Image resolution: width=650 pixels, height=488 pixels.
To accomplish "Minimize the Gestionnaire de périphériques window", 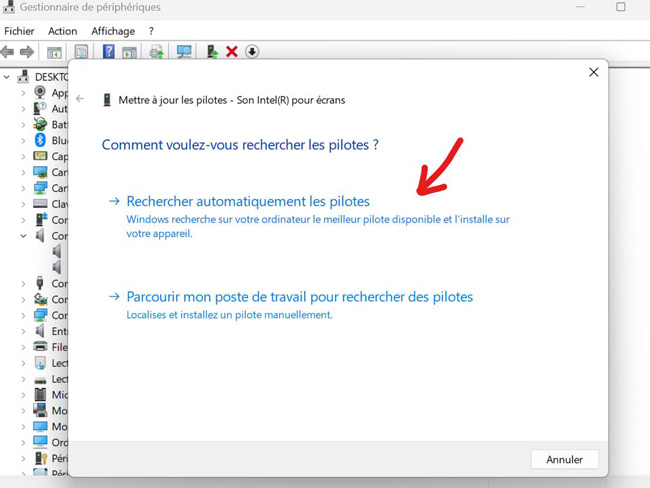I will pyautogui.click(x=580, y=7).
